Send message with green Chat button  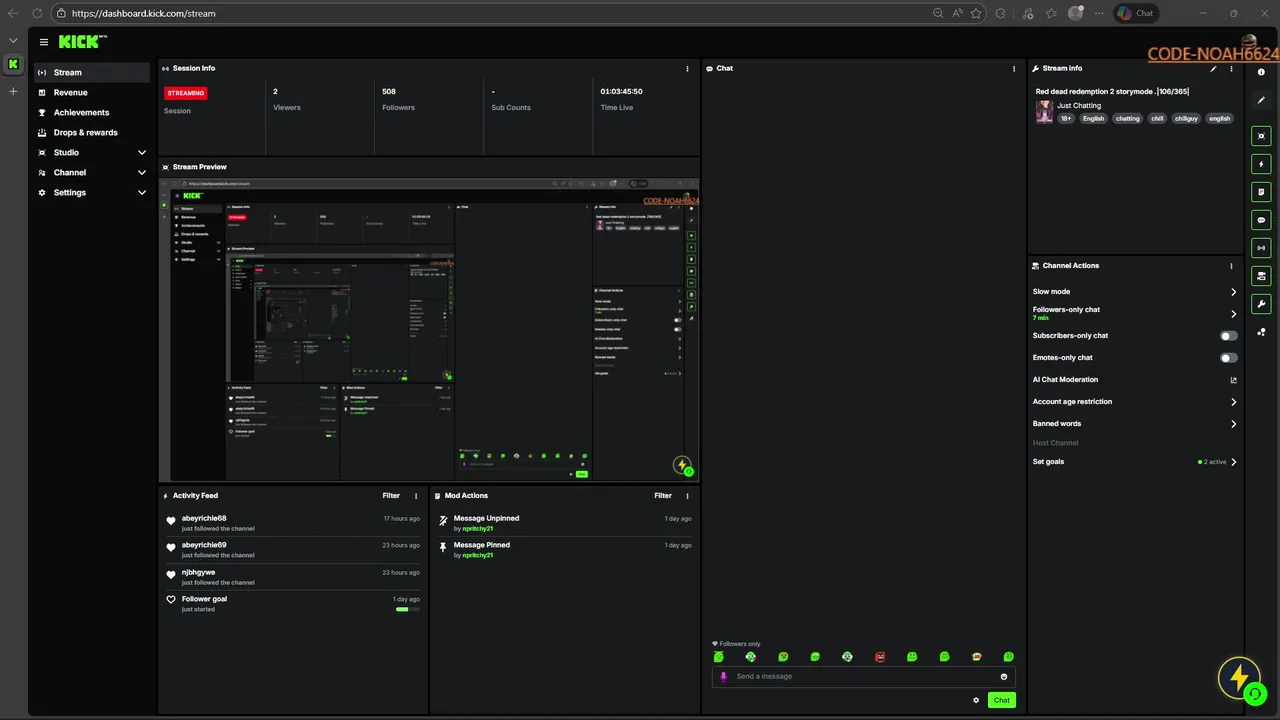pyautogui.click(x=1001, y=700)
